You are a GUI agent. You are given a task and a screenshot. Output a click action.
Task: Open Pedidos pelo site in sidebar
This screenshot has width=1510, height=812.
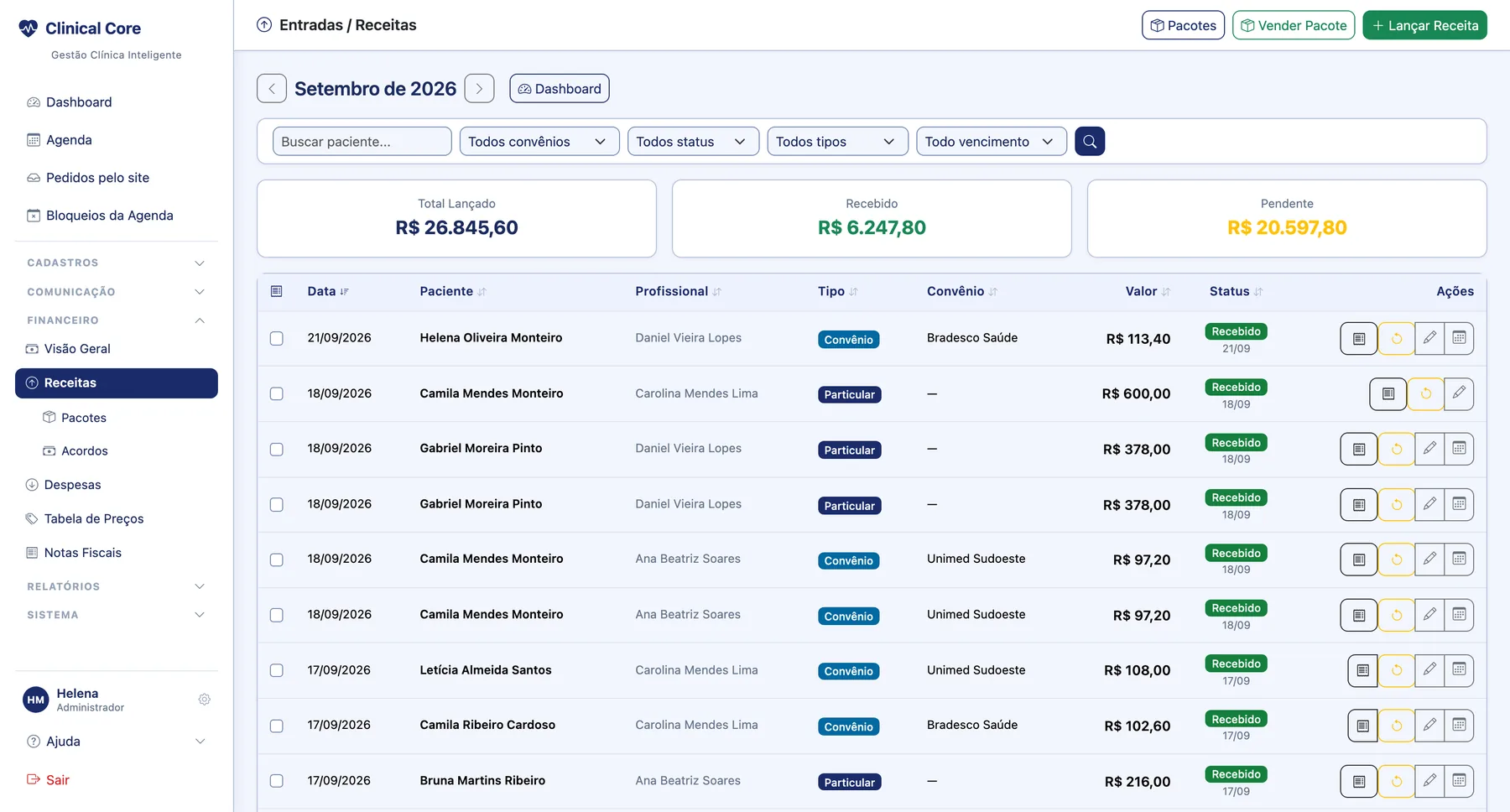click(116, 178)
